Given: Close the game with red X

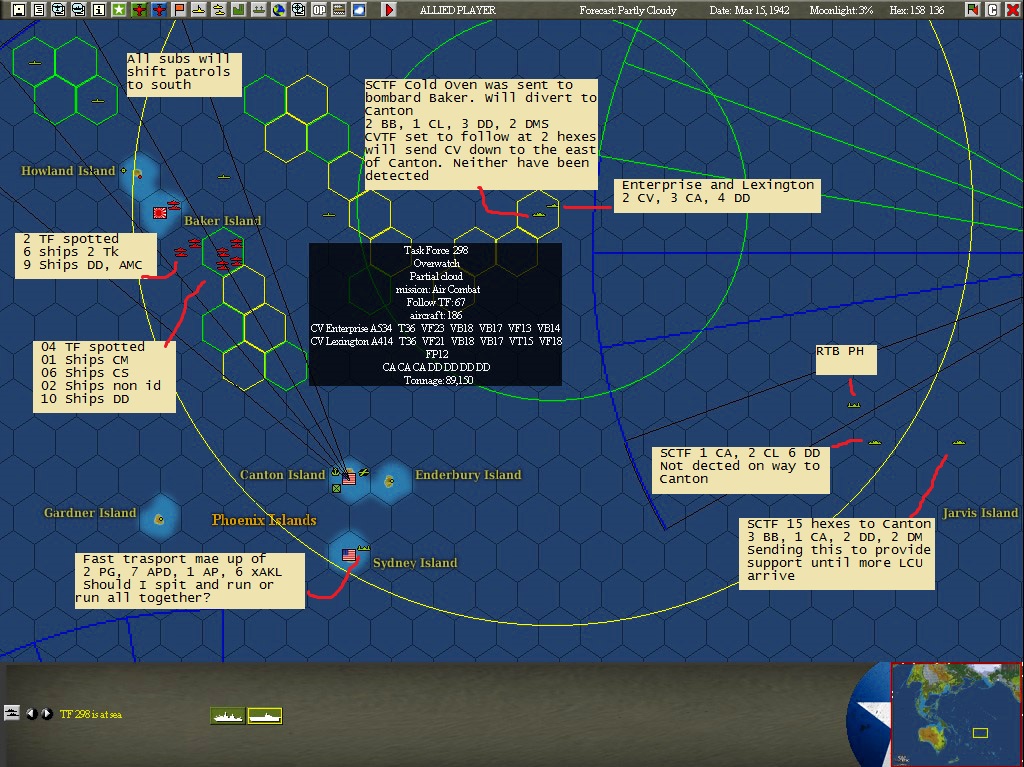Looking at the screenshot, I should 1012,10.
